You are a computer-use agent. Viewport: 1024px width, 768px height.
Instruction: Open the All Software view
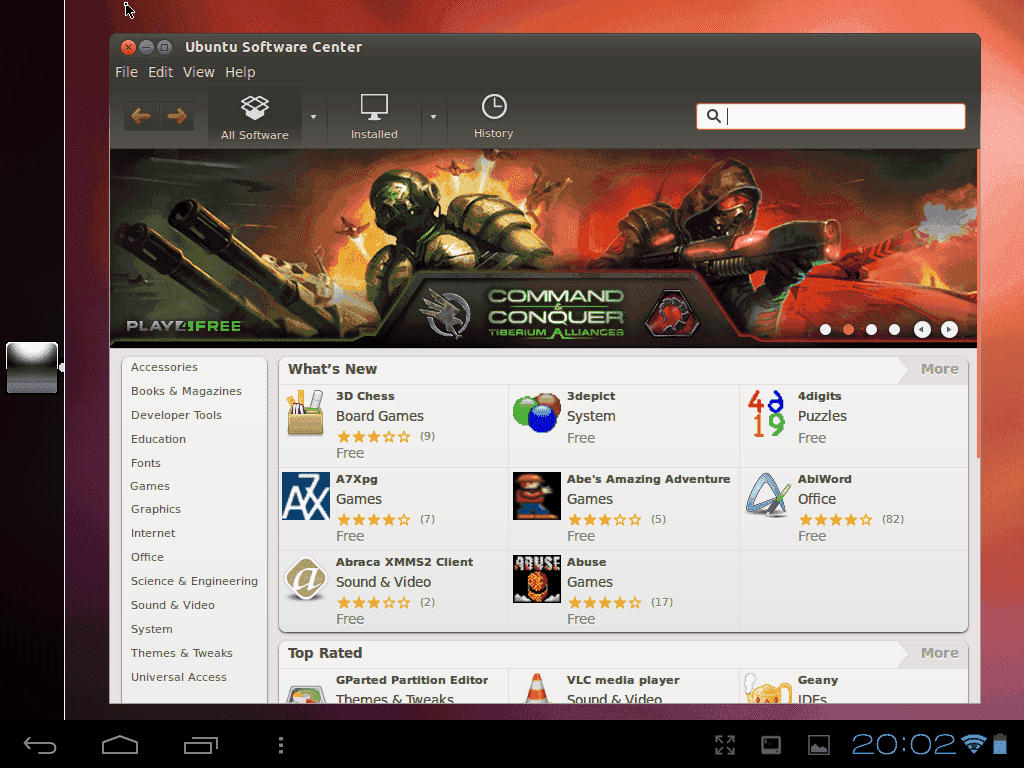coord(255,118)
